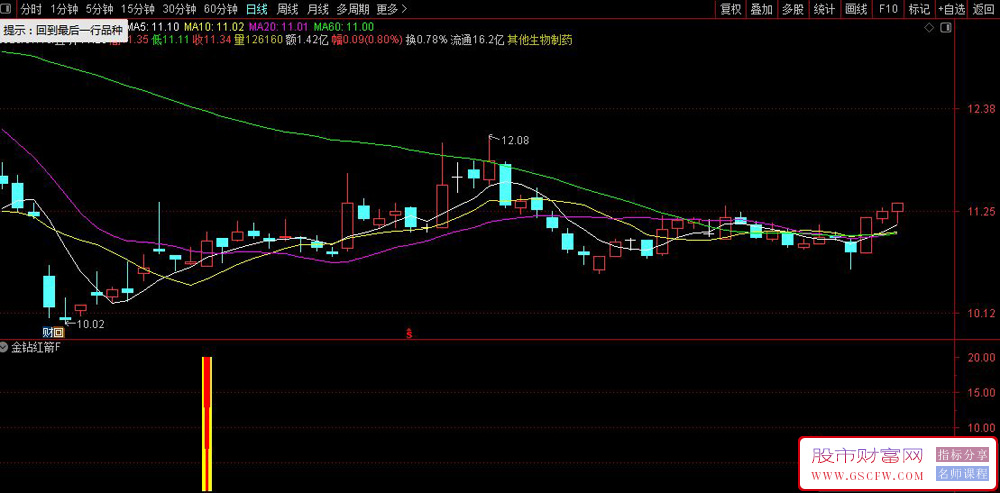This screenshot has width=1000, height=493.
Task: Click the 标记 mark button
Action: [x=919, y=9]
